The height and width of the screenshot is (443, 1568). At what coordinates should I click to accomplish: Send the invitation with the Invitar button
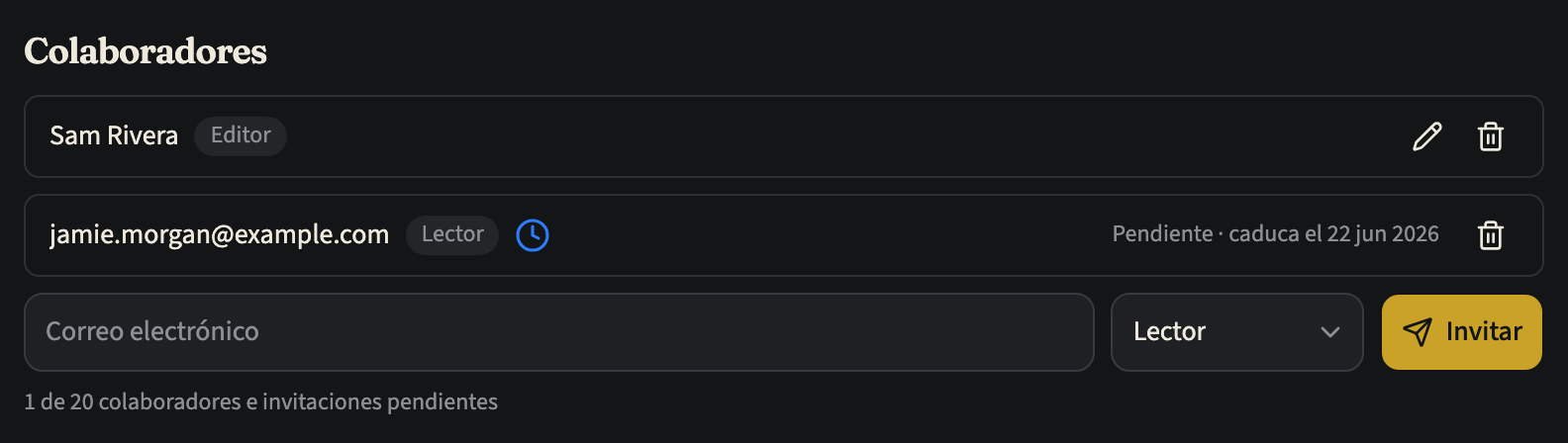[x=1462, y=332]
